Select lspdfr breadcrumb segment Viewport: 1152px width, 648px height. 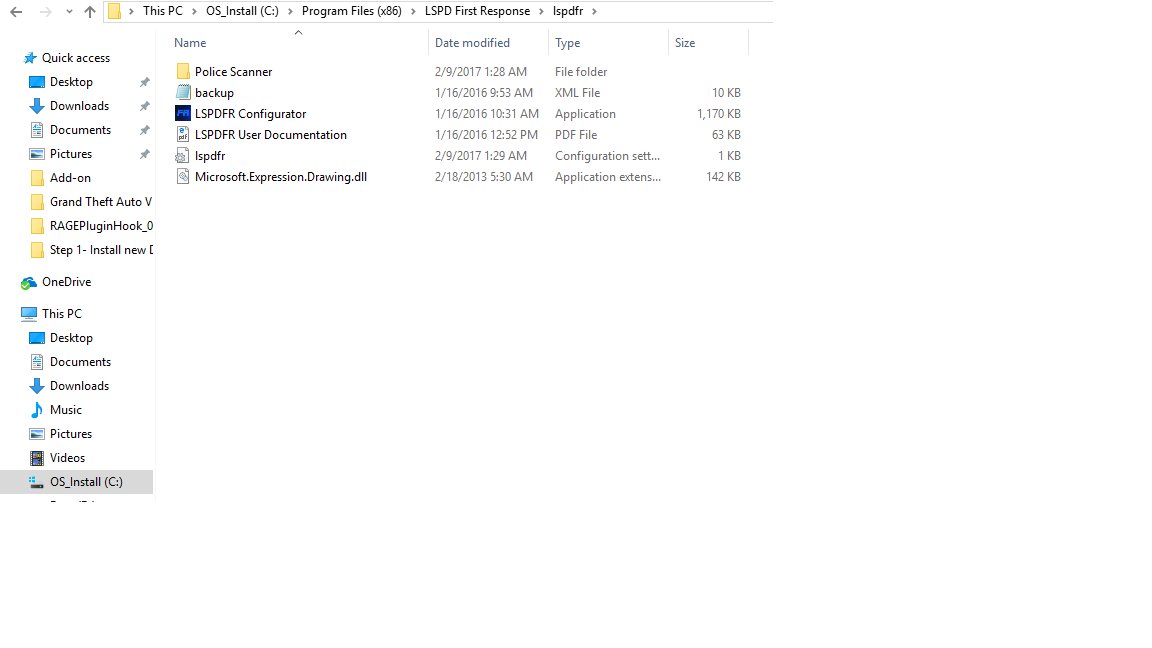click(x=567, y=11)
